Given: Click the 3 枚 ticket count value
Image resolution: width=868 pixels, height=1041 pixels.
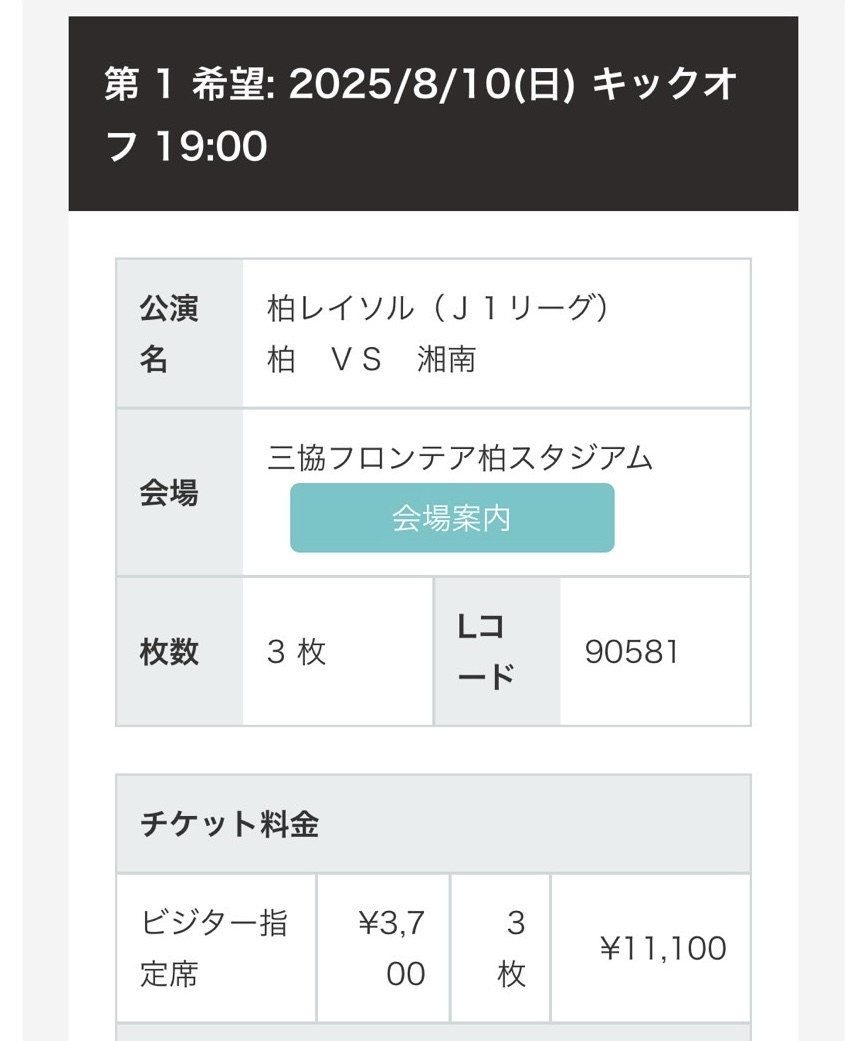Looking at the screenshot, I should click(296, 651).
